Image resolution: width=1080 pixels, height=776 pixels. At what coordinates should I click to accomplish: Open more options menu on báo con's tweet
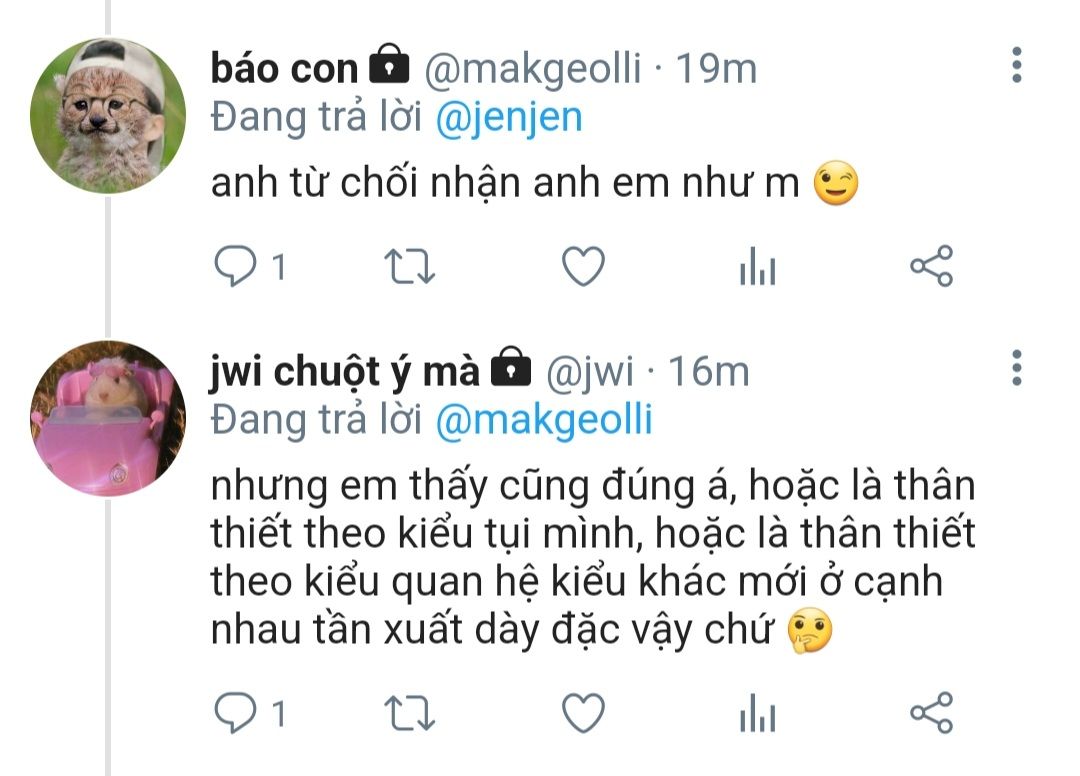tap(1017, 66)
